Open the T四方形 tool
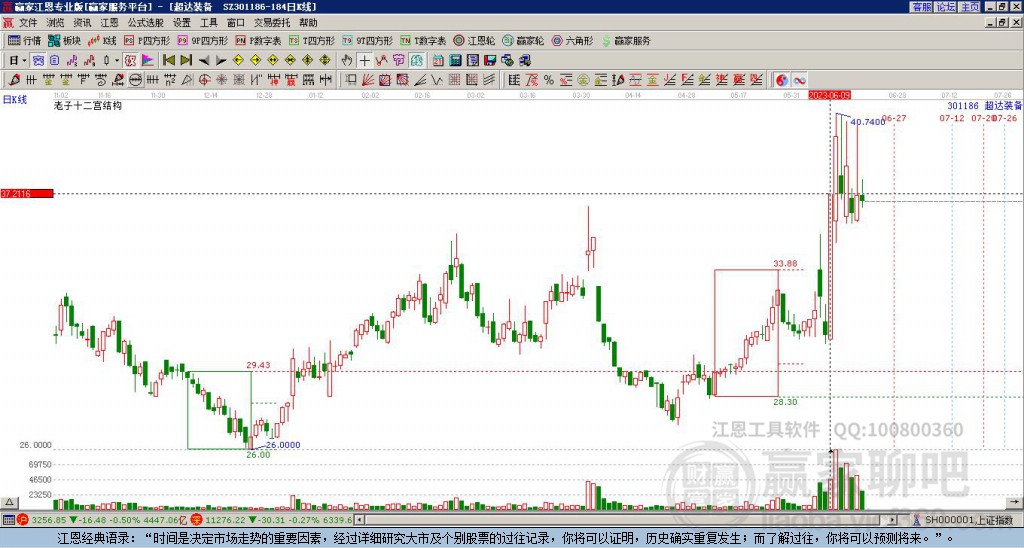The image size is (1024, 548). 312,40
